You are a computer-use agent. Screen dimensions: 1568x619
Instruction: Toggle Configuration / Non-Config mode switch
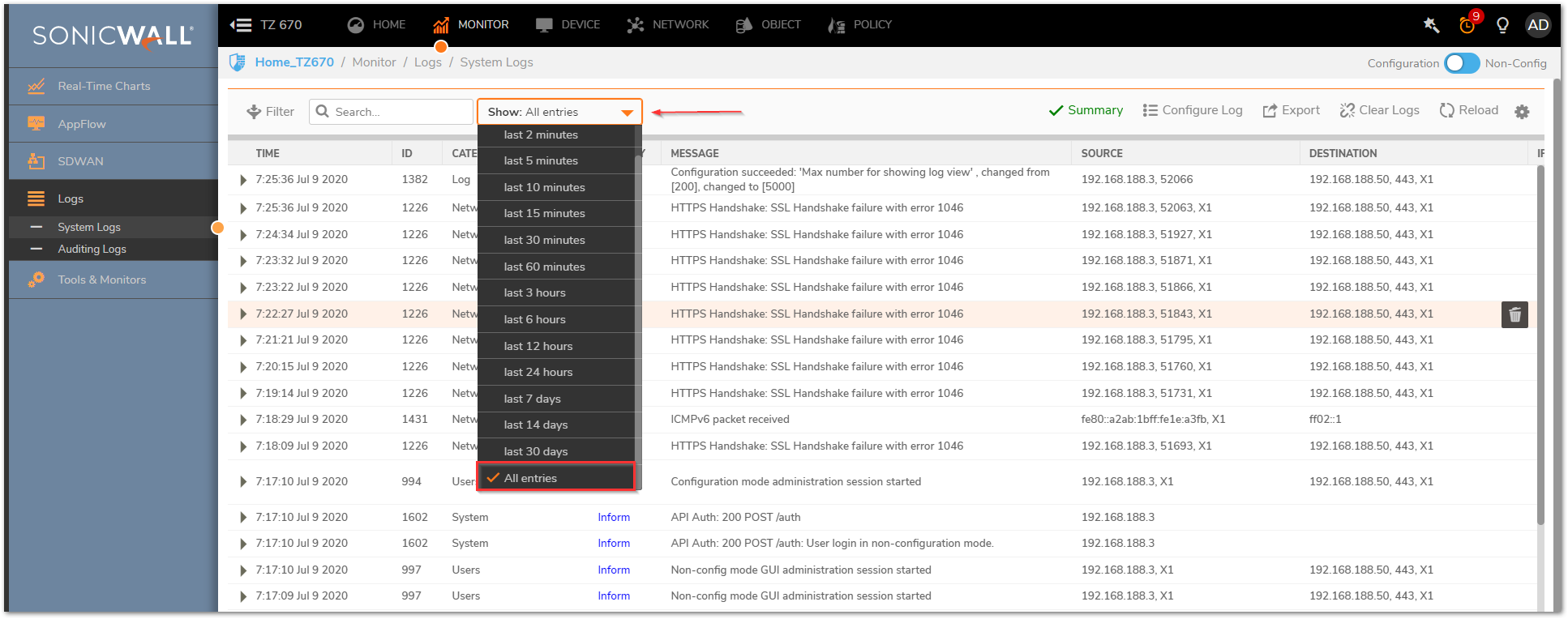[x=1462, y=63]
